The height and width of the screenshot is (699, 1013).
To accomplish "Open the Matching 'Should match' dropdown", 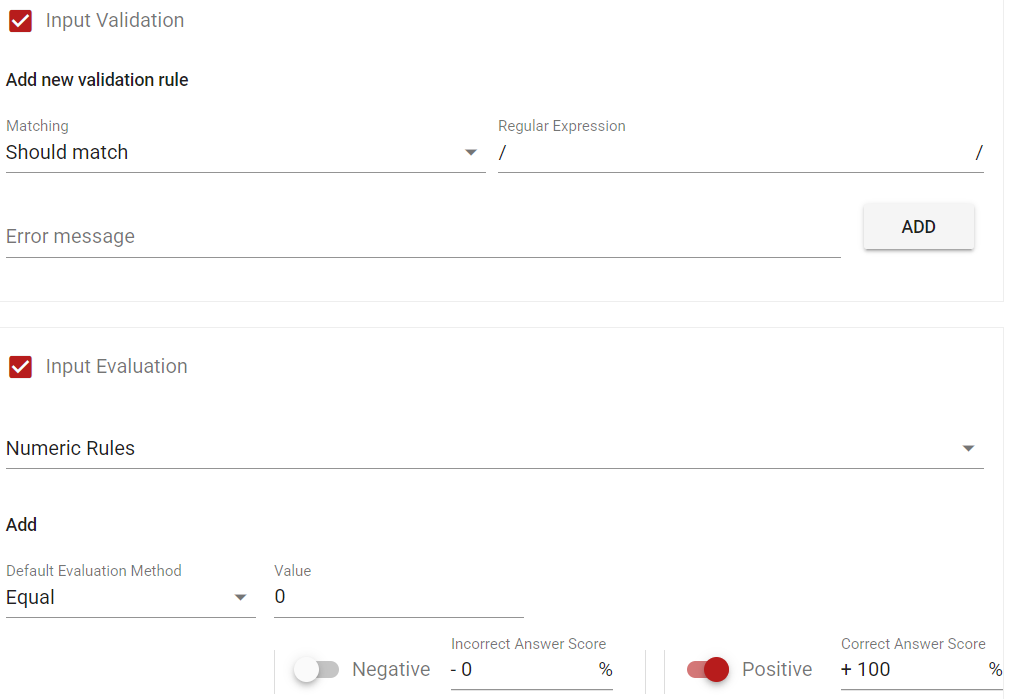I will pyautogui.click(x=230, y=153).
